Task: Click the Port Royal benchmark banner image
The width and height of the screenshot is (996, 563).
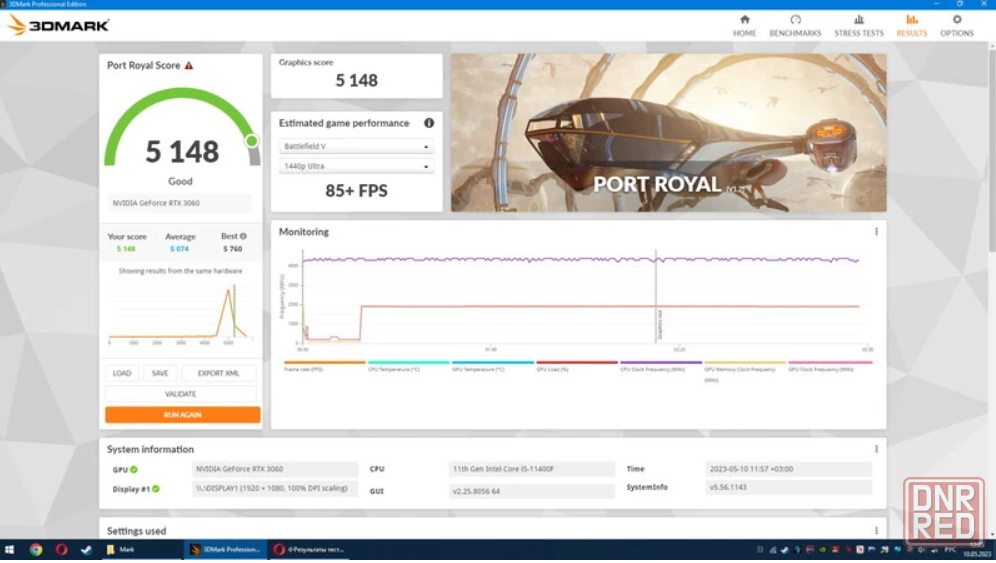Action: click(x=668, y=132)
